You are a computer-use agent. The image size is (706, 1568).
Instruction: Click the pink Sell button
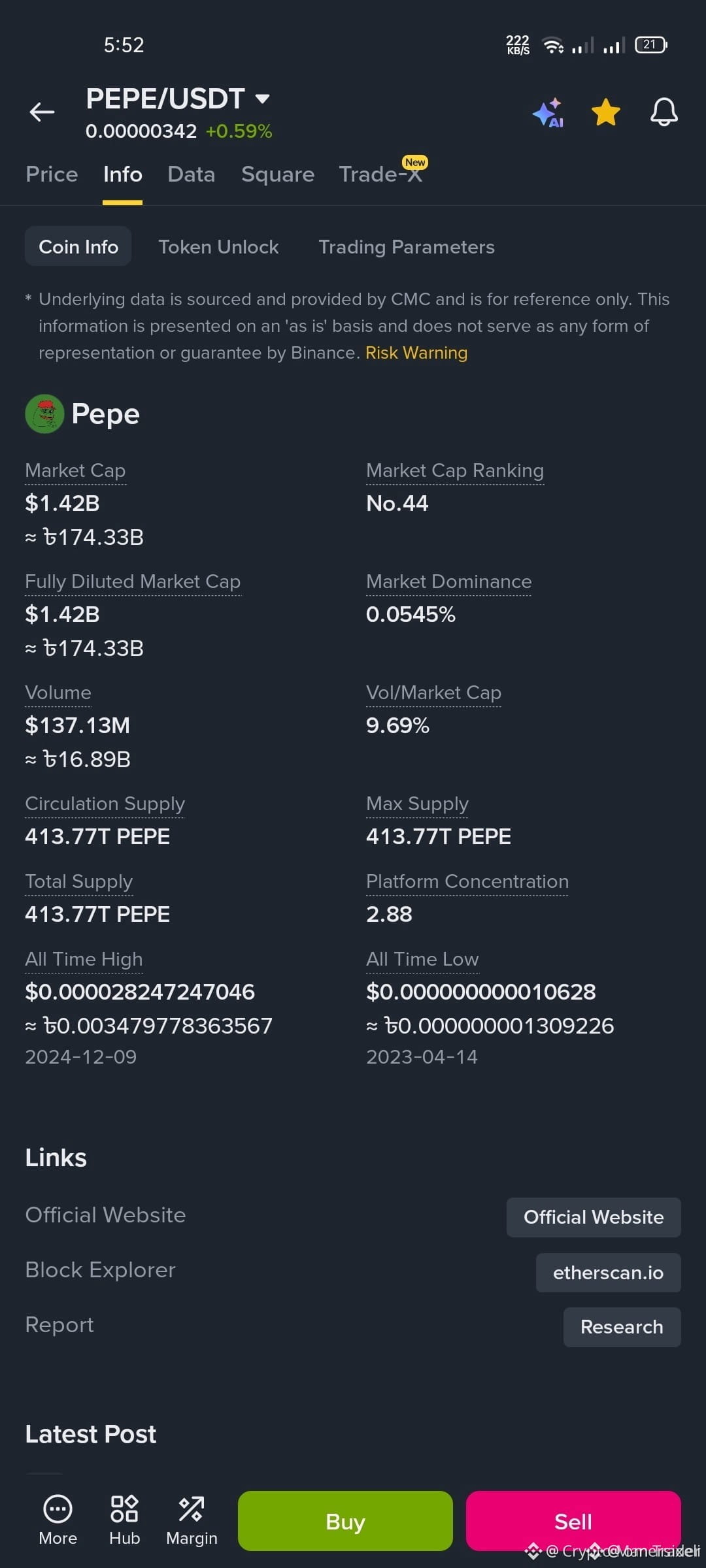pyautogui.click(x=573, y=1521)
